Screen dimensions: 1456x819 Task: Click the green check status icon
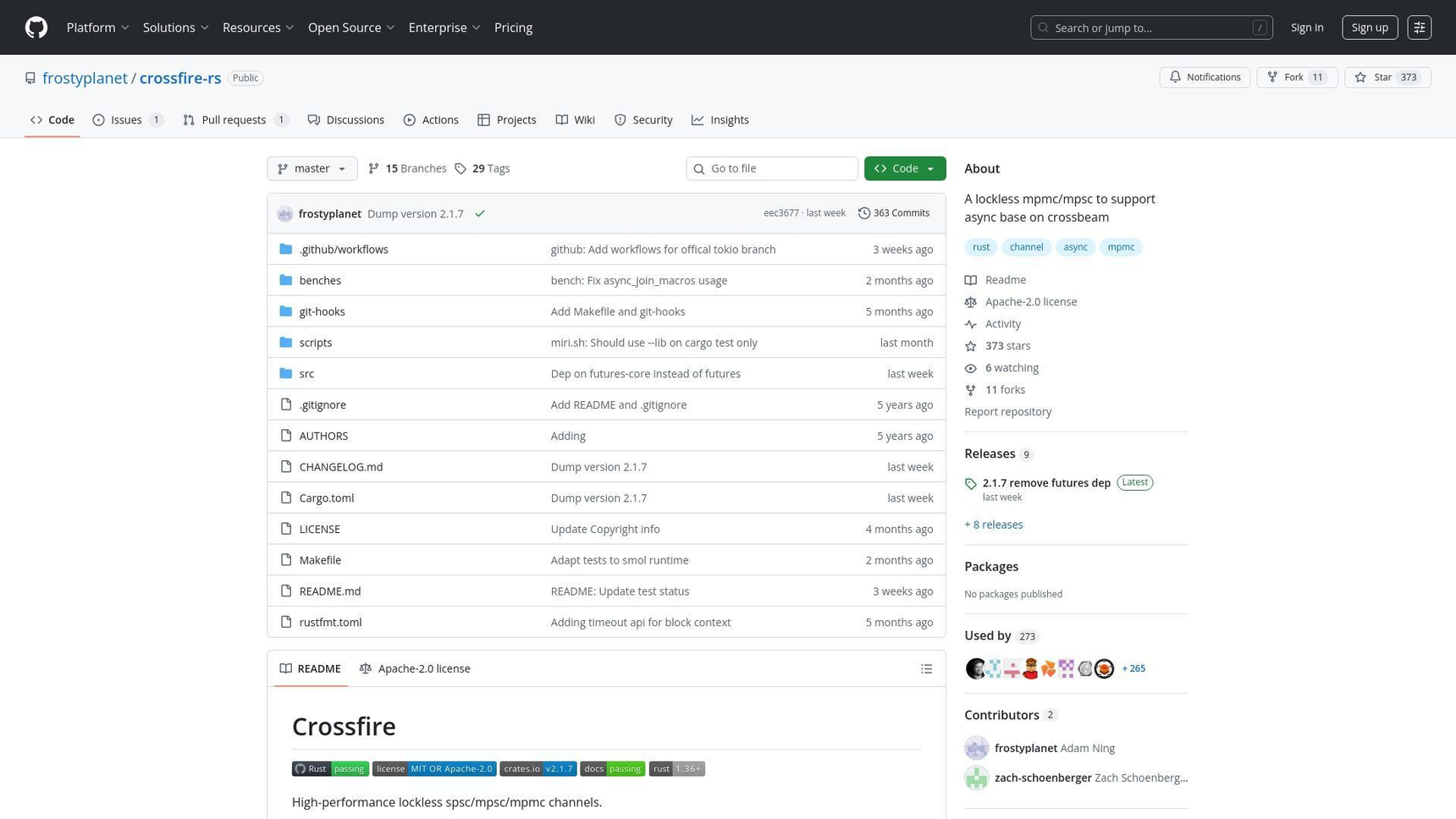[480, 214]
